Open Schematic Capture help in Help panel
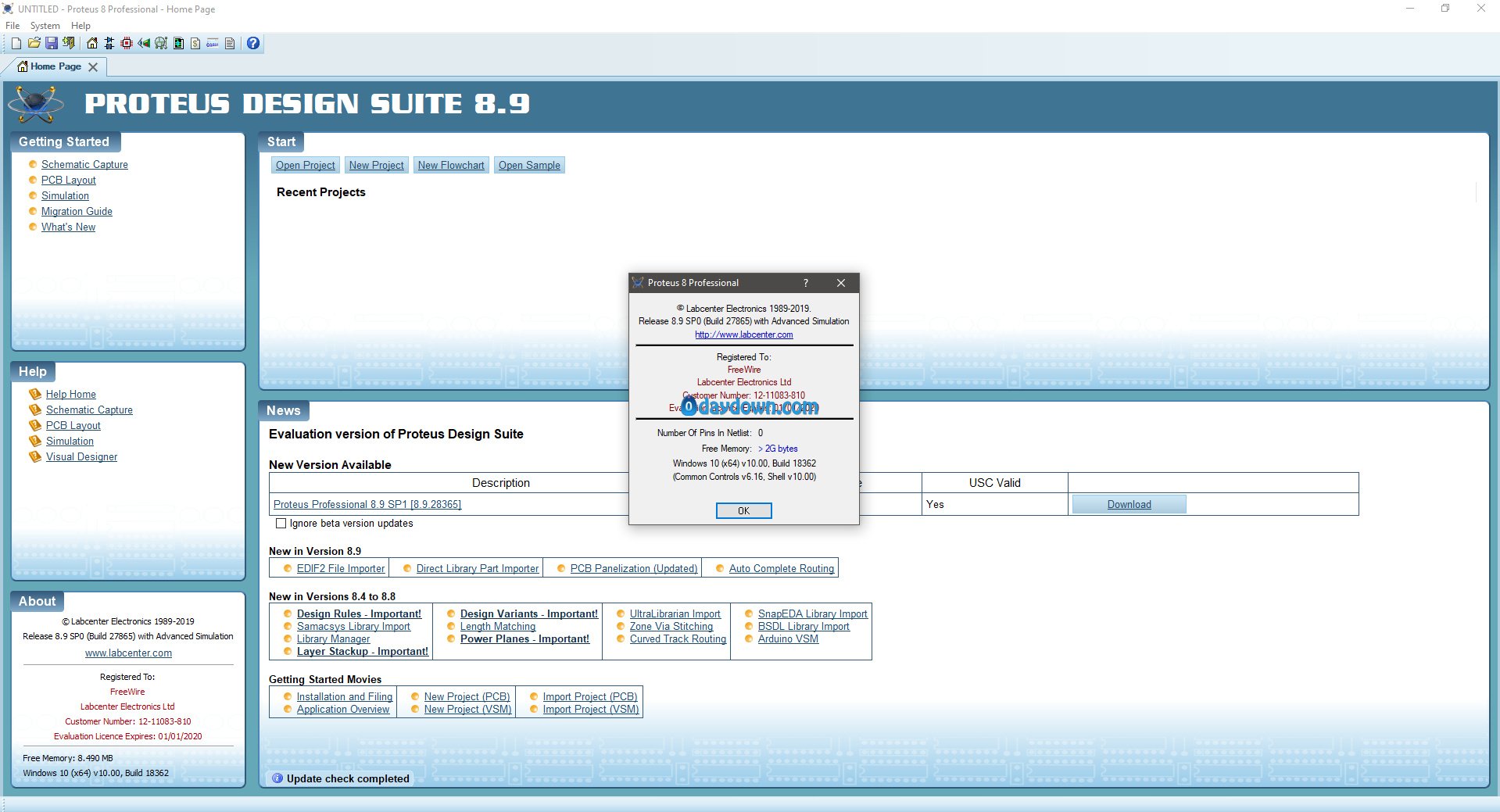 click(x=89, y=410)
